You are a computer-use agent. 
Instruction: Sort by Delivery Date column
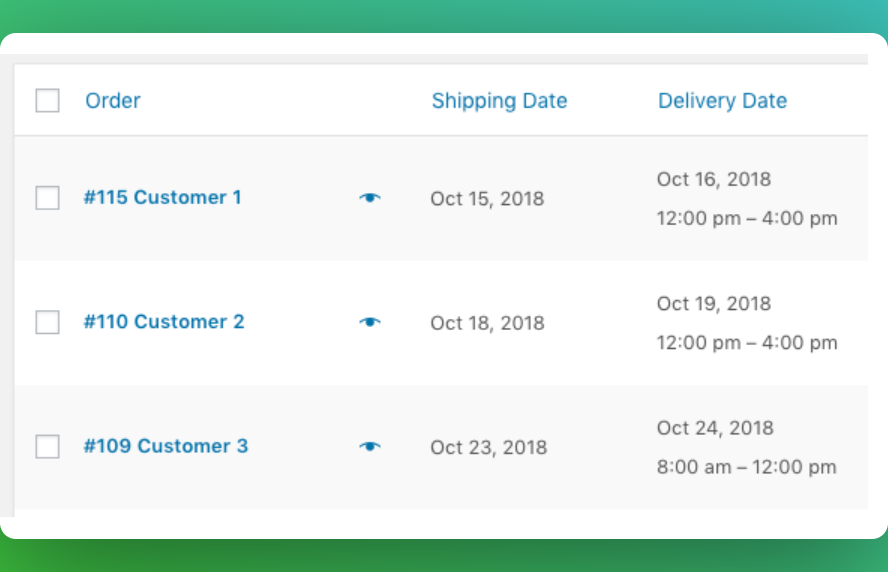click(723, 101)
